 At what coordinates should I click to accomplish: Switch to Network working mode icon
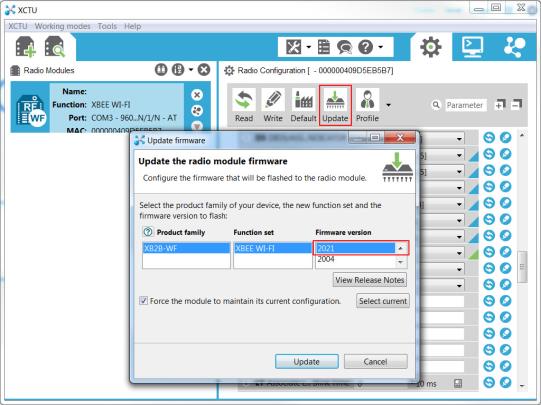pos(514,47)
